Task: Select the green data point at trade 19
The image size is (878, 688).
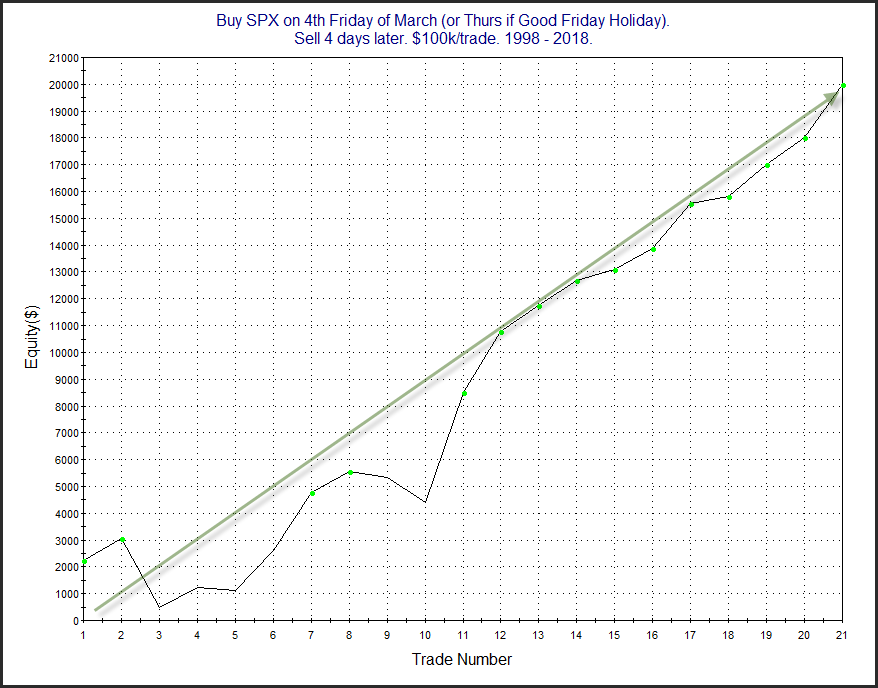Action: pos(768,165)
